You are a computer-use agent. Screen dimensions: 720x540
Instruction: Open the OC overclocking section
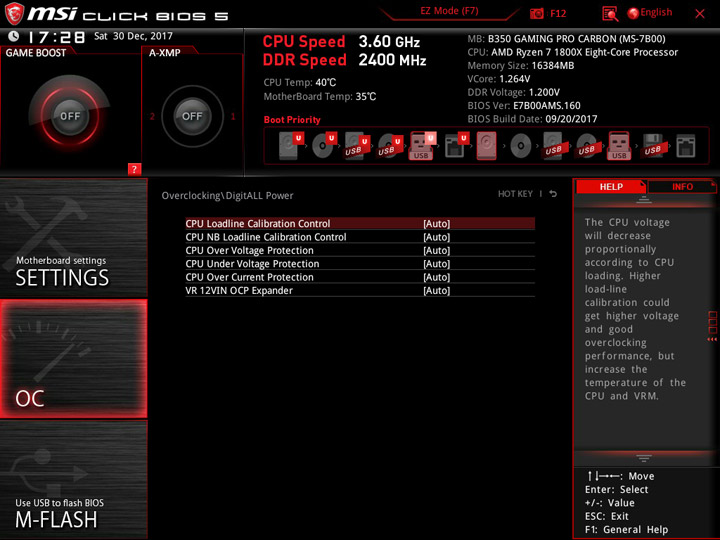(73, 359)
